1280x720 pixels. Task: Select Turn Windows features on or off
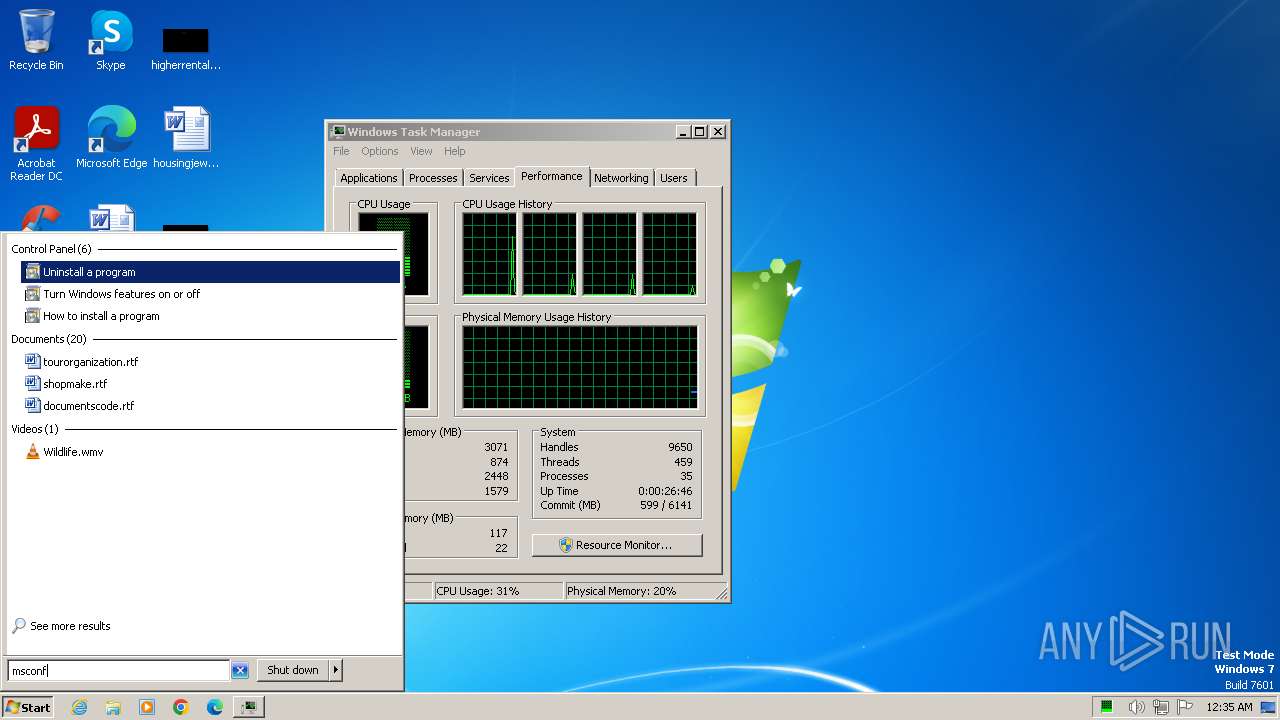pos(210,294)
